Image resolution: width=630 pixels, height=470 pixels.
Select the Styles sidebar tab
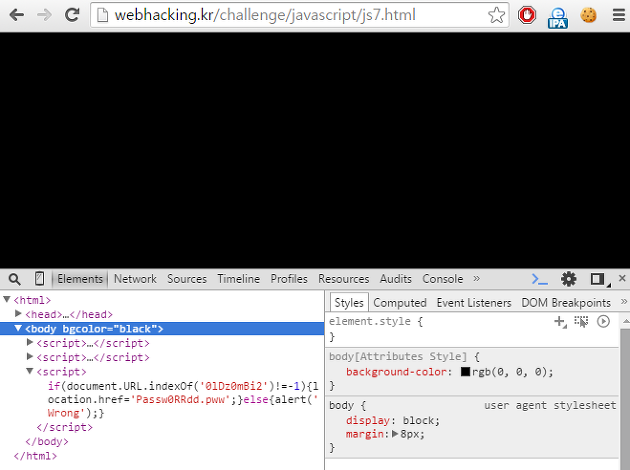pyautogui.click(x=349, y=302)
